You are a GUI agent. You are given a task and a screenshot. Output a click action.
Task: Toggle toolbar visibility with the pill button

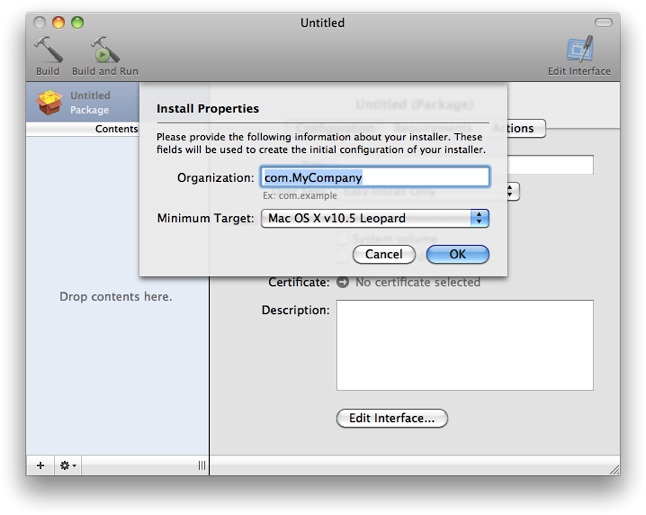602,22
